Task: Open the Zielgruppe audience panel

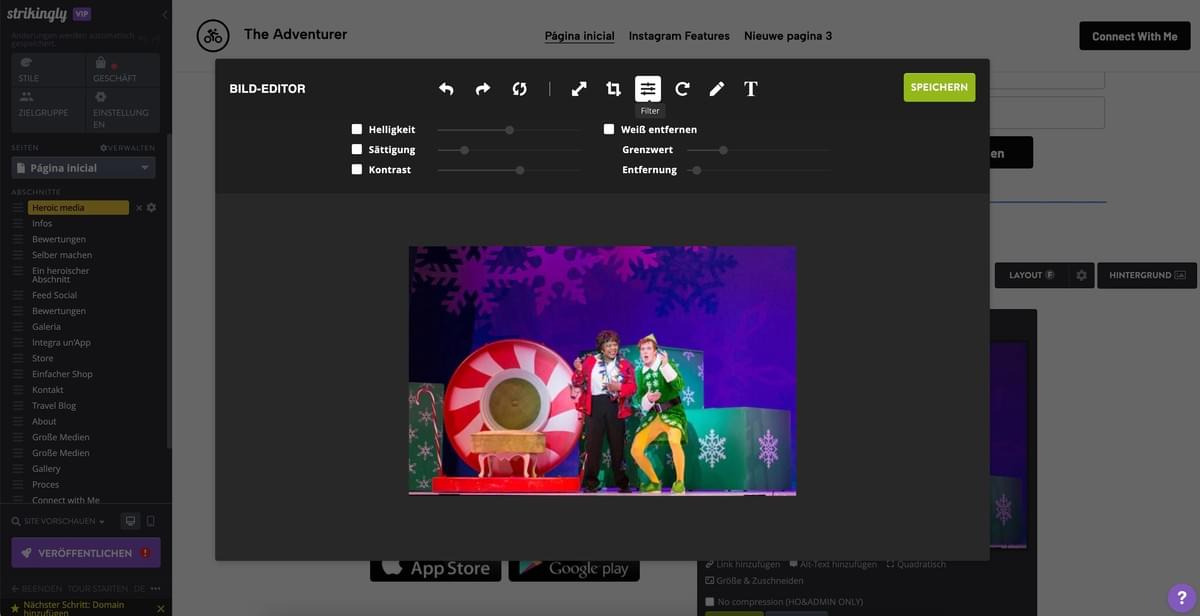Action: point(48,110)
